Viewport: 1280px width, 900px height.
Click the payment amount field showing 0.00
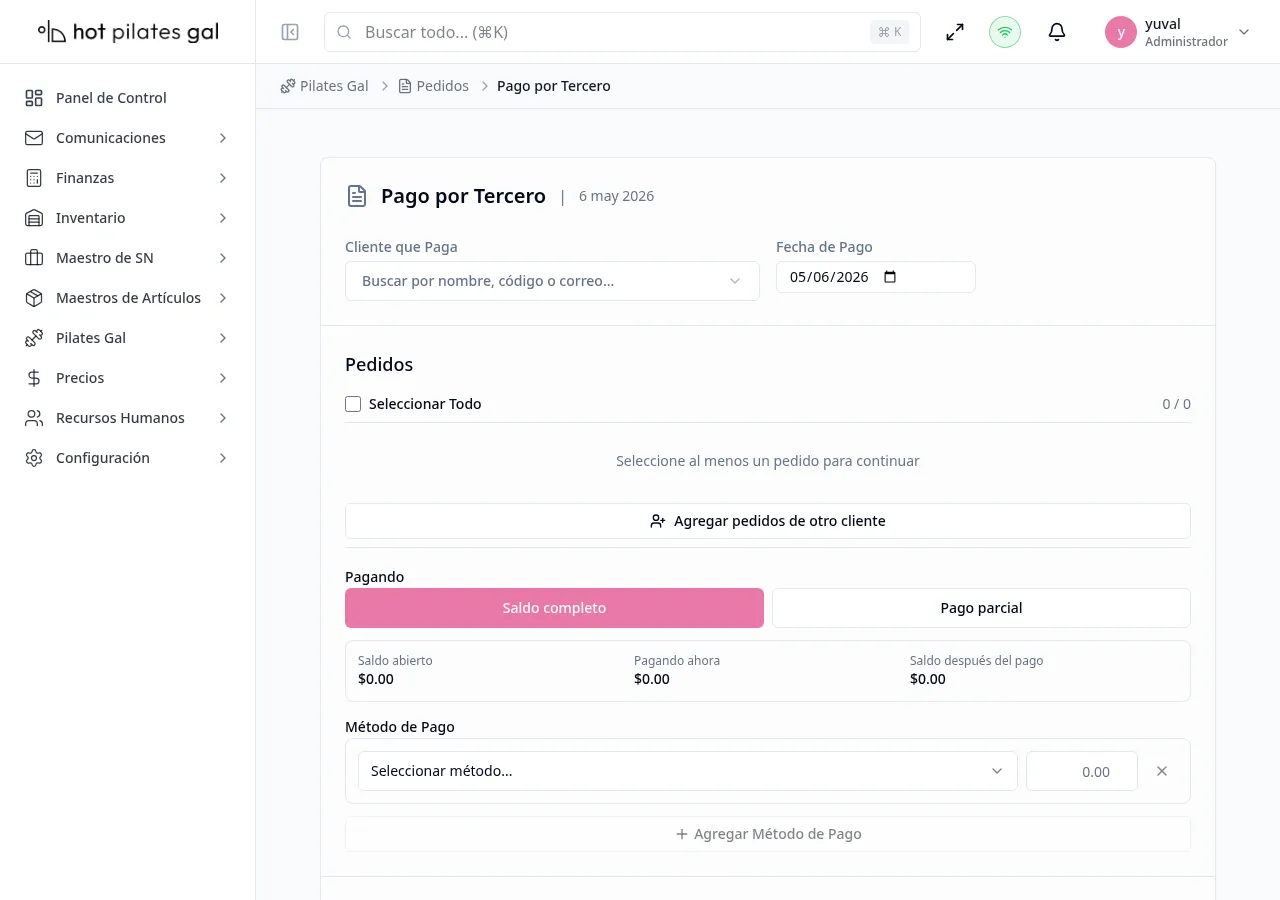[x=1082, y=771]
